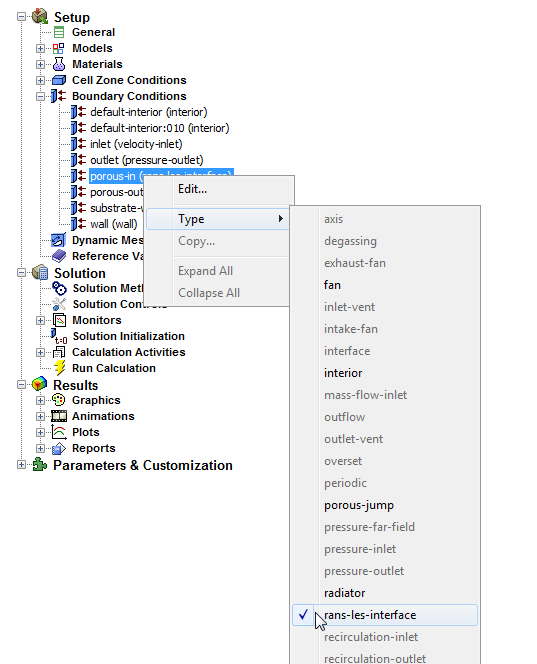Expand the Parameters & Customization section
The image size is (537, 664).
coord(21,465)
